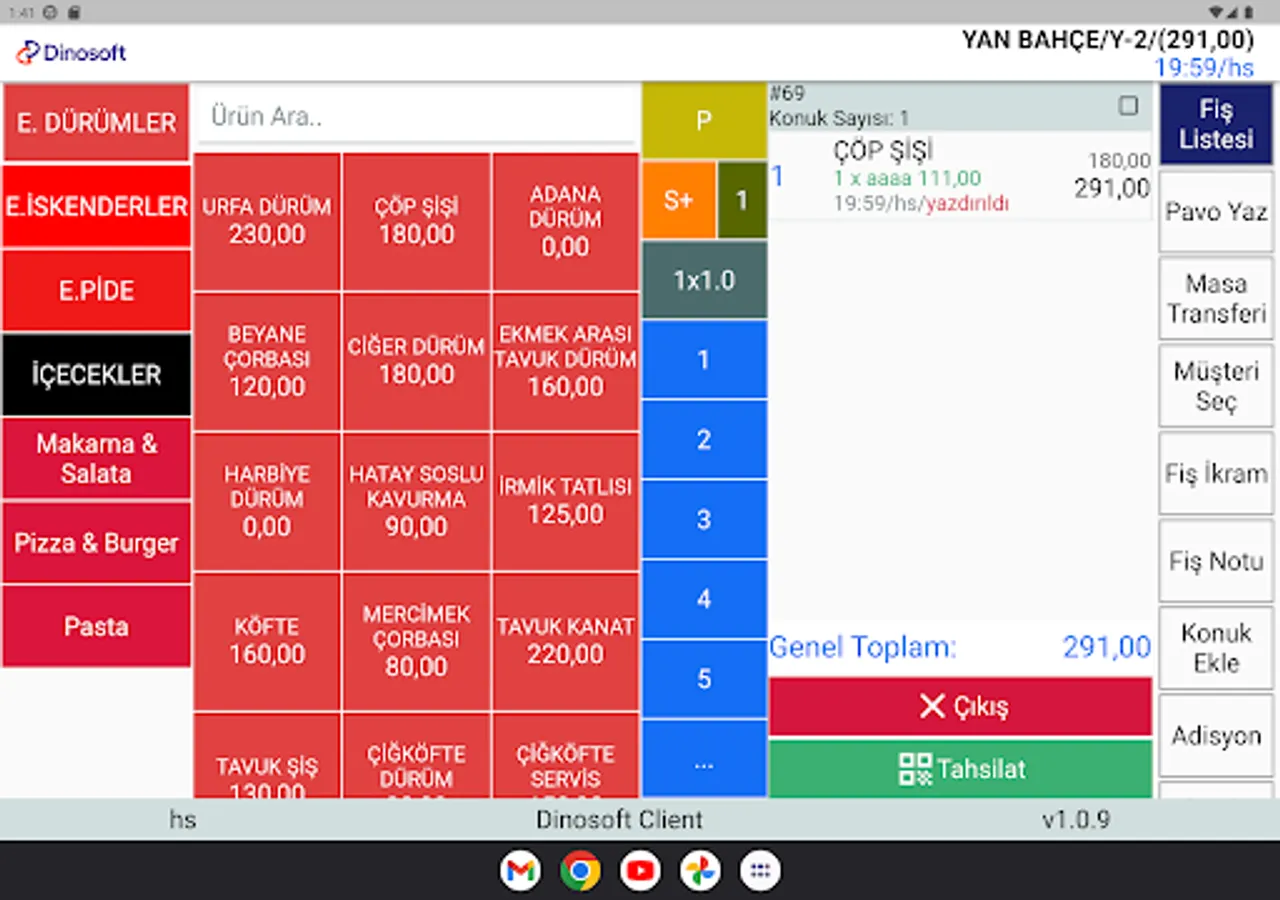Select Konuk Ekle

[1215, 647]
